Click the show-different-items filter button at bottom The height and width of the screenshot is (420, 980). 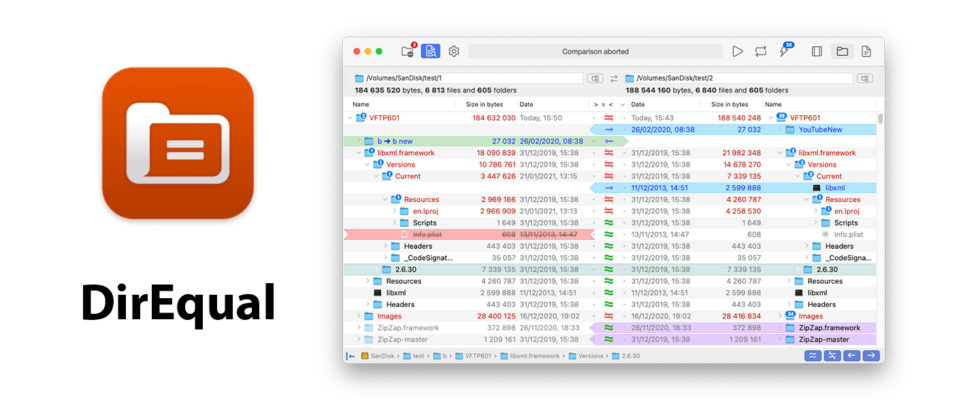832,356
